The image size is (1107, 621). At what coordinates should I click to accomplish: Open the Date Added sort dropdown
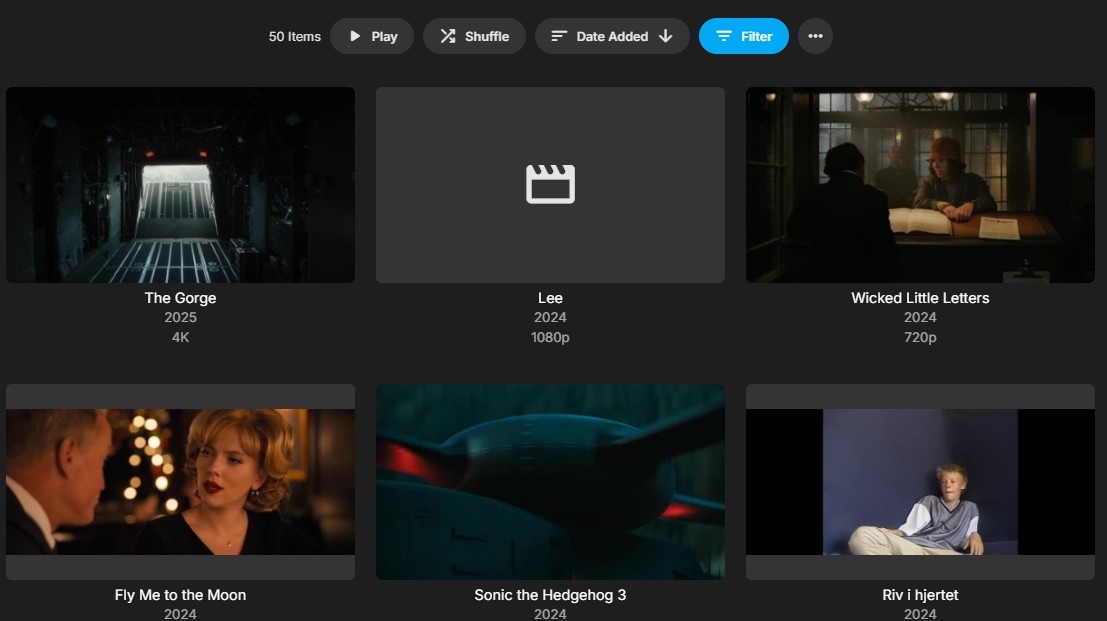pos(611,36)
